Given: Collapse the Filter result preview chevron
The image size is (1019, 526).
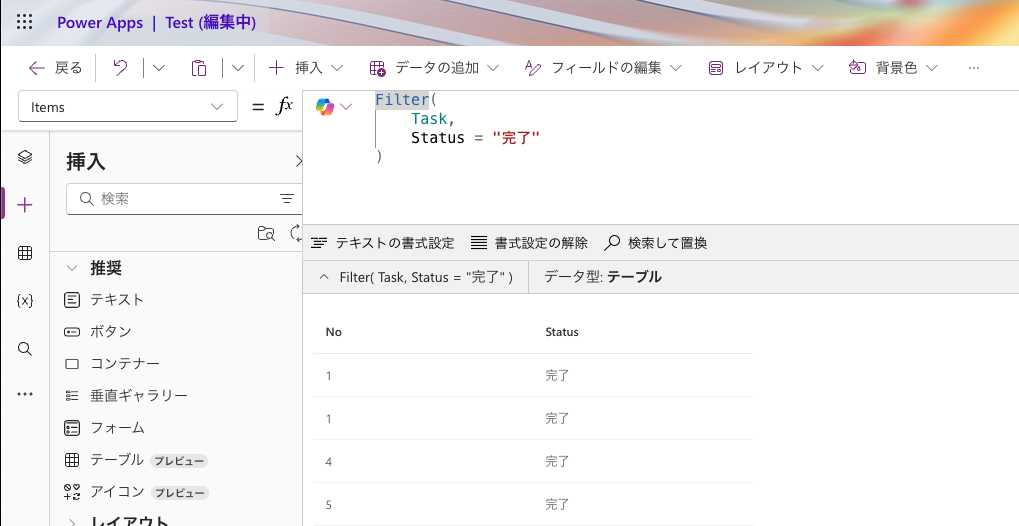Looking at the screenshot, I should (x=324, y=277).
